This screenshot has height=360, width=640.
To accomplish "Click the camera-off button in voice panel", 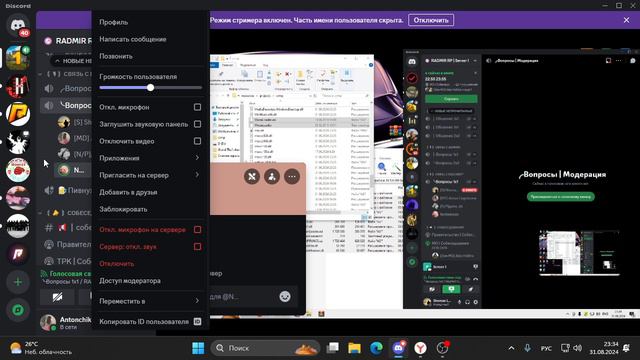I will tap(57, 297).
